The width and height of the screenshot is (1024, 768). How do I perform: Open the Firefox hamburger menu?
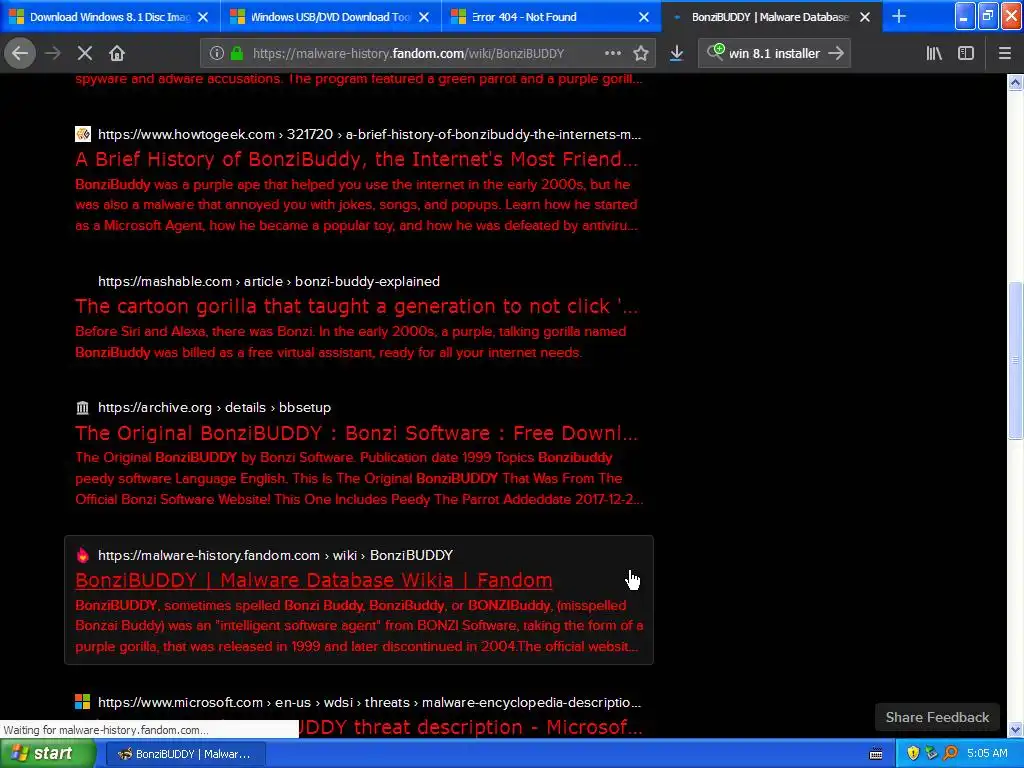coord(1004,54)
